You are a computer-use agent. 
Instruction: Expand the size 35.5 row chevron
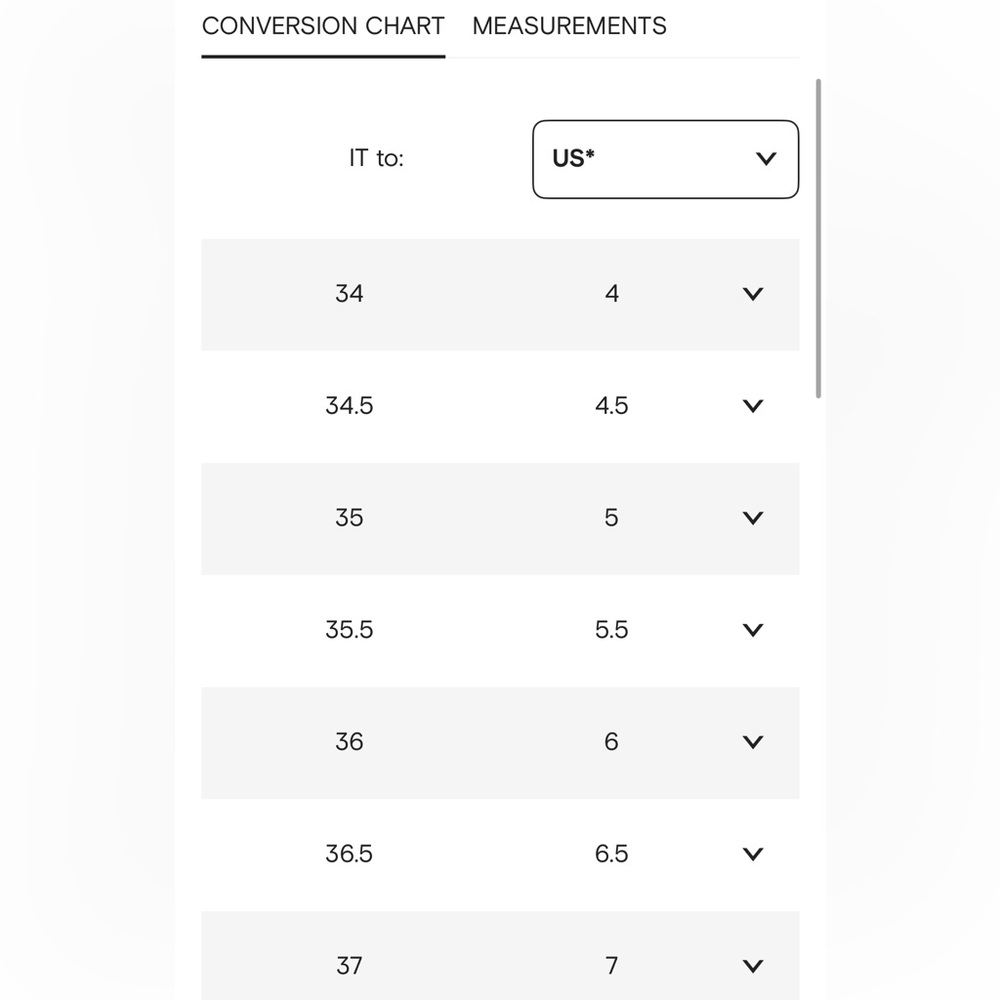pos(753,630)
